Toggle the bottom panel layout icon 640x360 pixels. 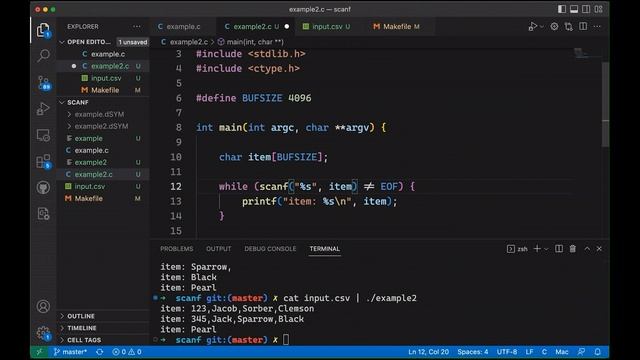[x=574, y=9]
